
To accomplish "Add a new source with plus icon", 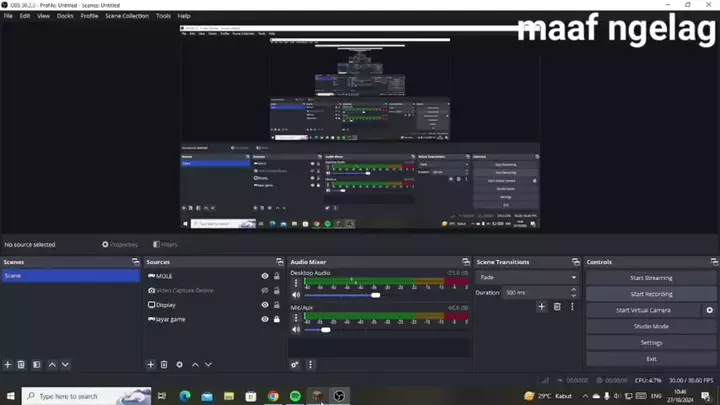I will pos(151,365).
